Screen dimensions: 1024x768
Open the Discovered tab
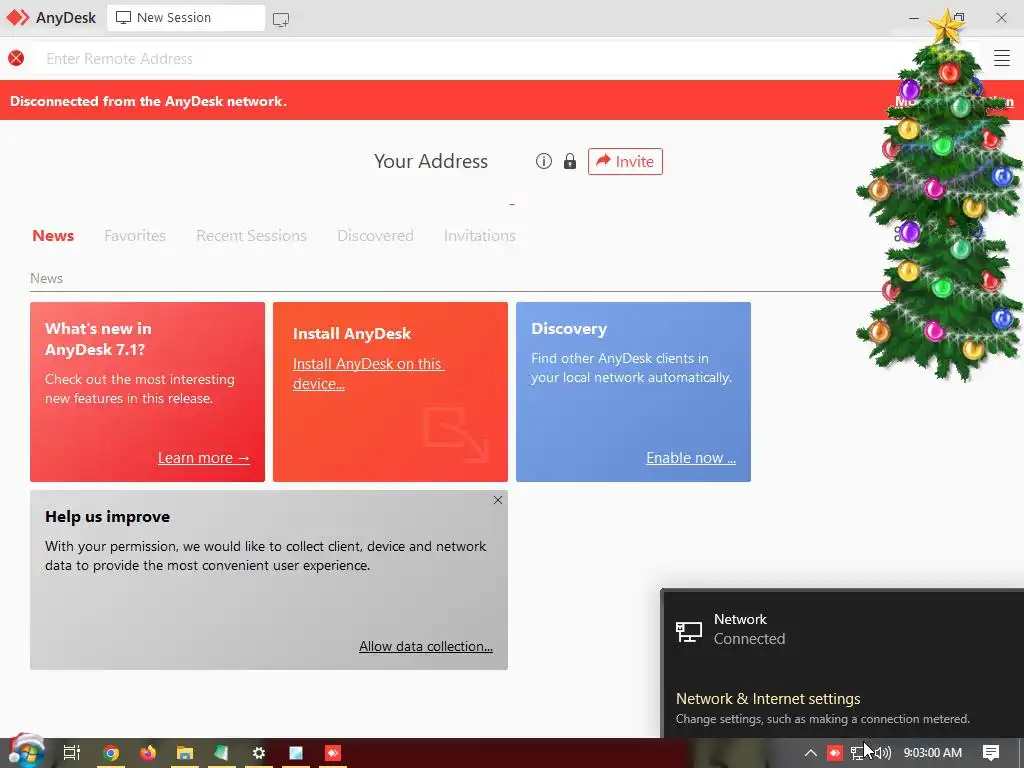click(375, 236)
